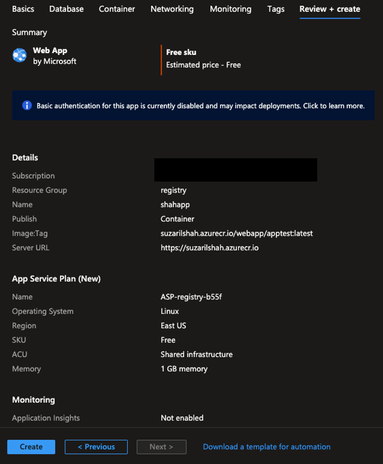The image size is (383, 464).
Task: Open the Database tab
Action: [66, 9]
